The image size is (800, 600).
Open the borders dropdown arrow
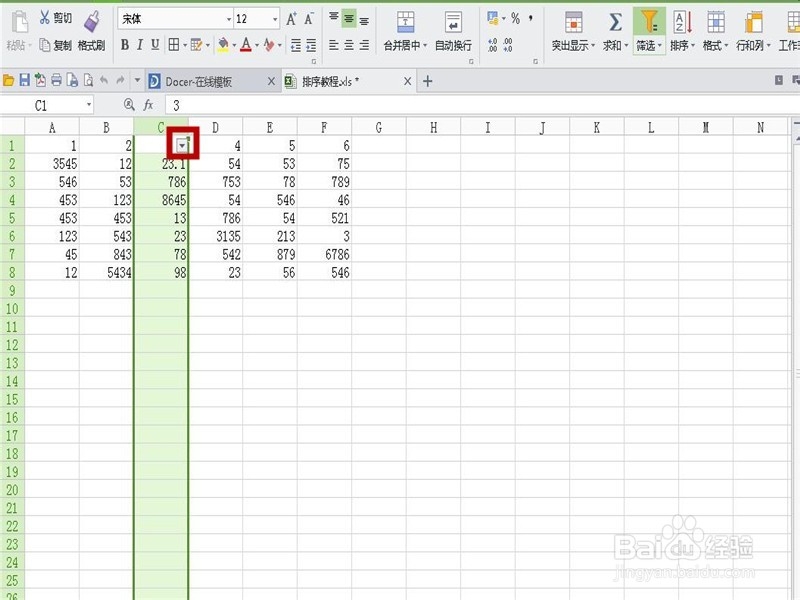click(184, 46)
